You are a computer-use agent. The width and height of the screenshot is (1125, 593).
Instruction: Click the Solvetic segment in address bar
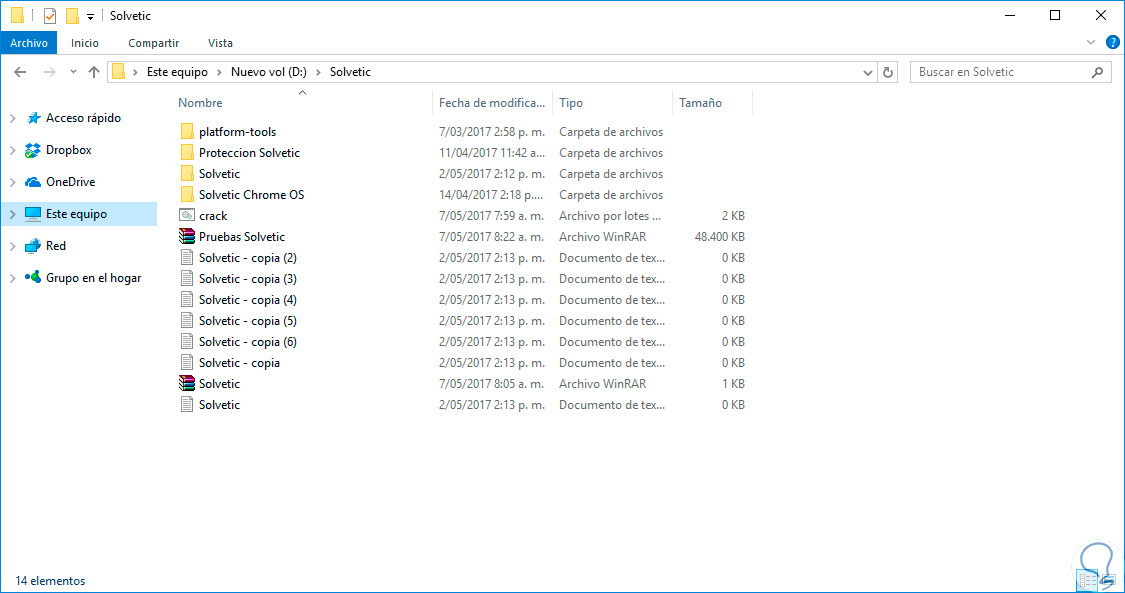tap(350, 72)
